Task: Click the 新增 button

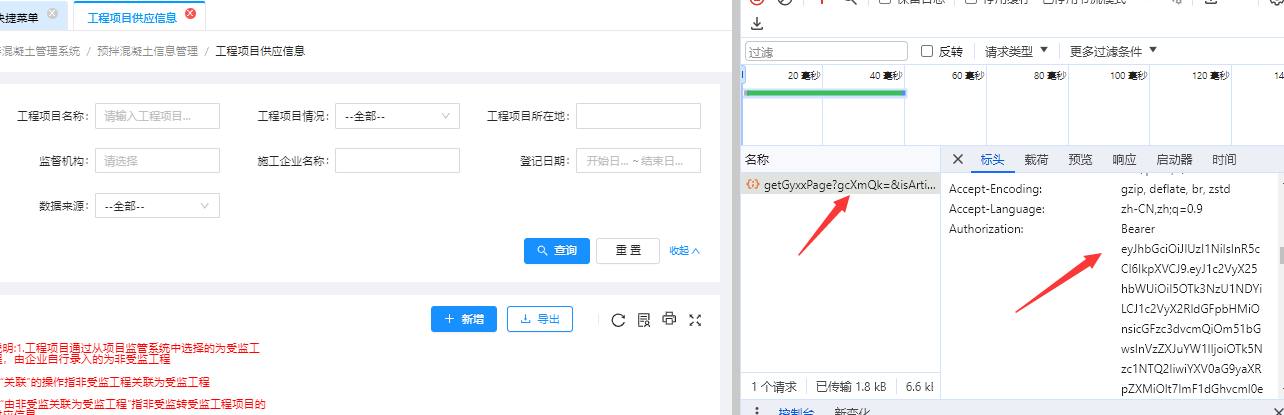Action: pos(463,319)
